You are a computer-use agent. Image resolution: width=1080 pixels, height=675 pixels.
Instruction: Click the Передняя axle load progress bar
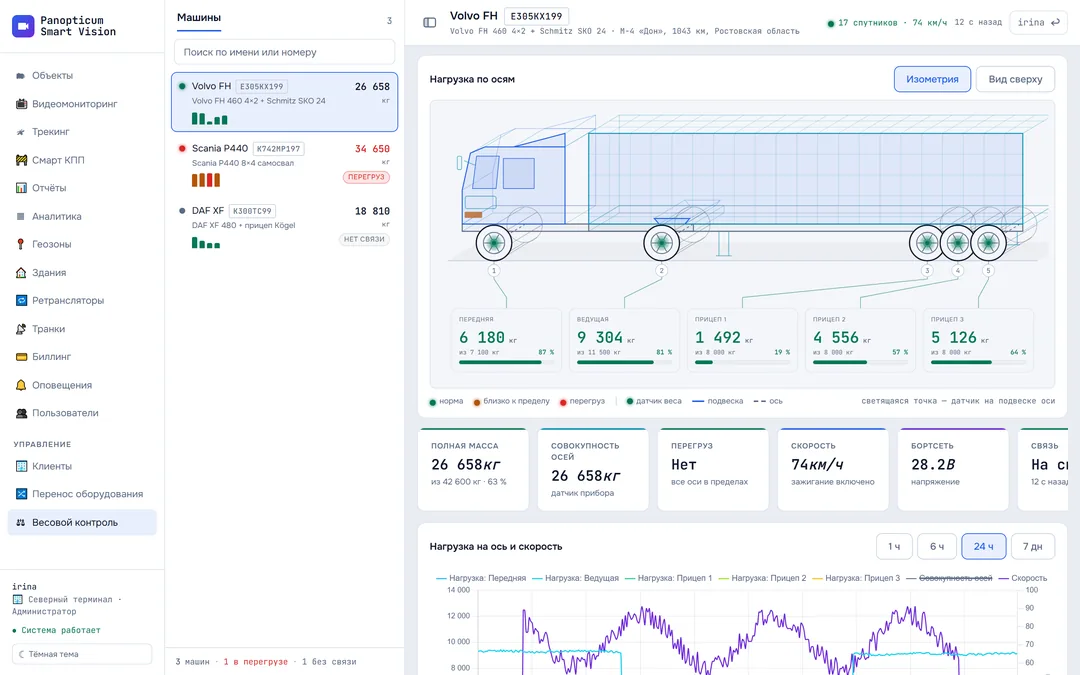(506, 362)
